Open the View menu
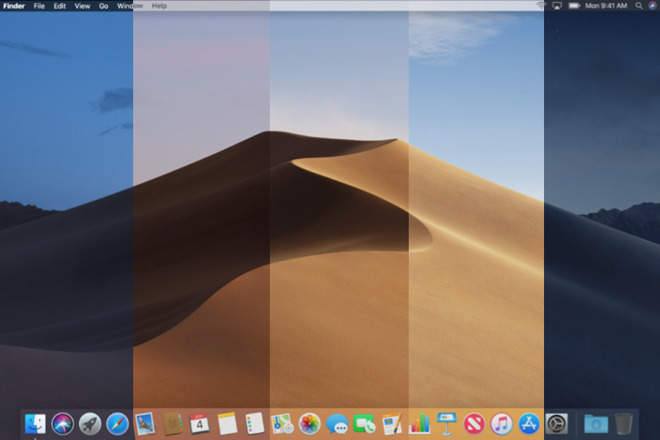This screenshot has height=440, width=660. click(82, 6)
